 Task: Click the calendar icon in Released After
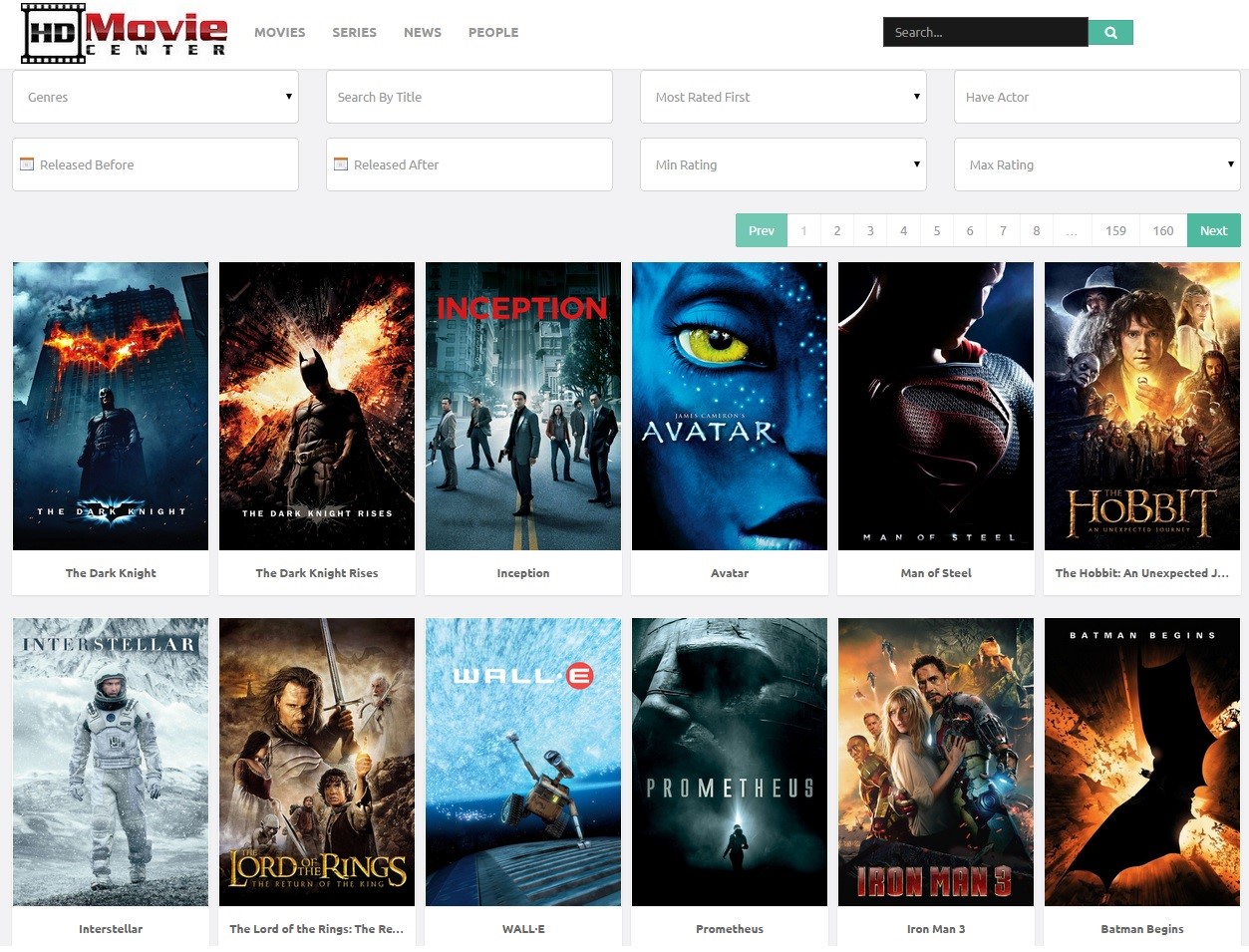coord(340,163)
